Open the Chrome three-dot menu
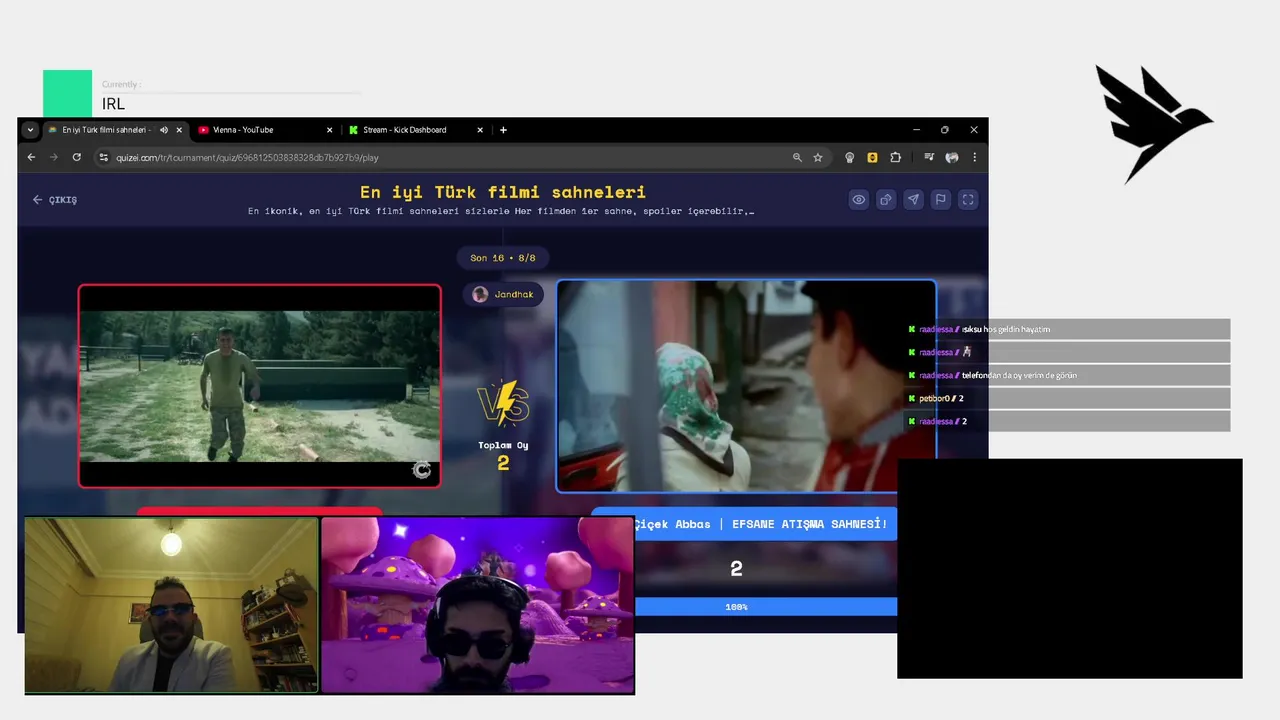1280x720 pixels. [974, 157]
